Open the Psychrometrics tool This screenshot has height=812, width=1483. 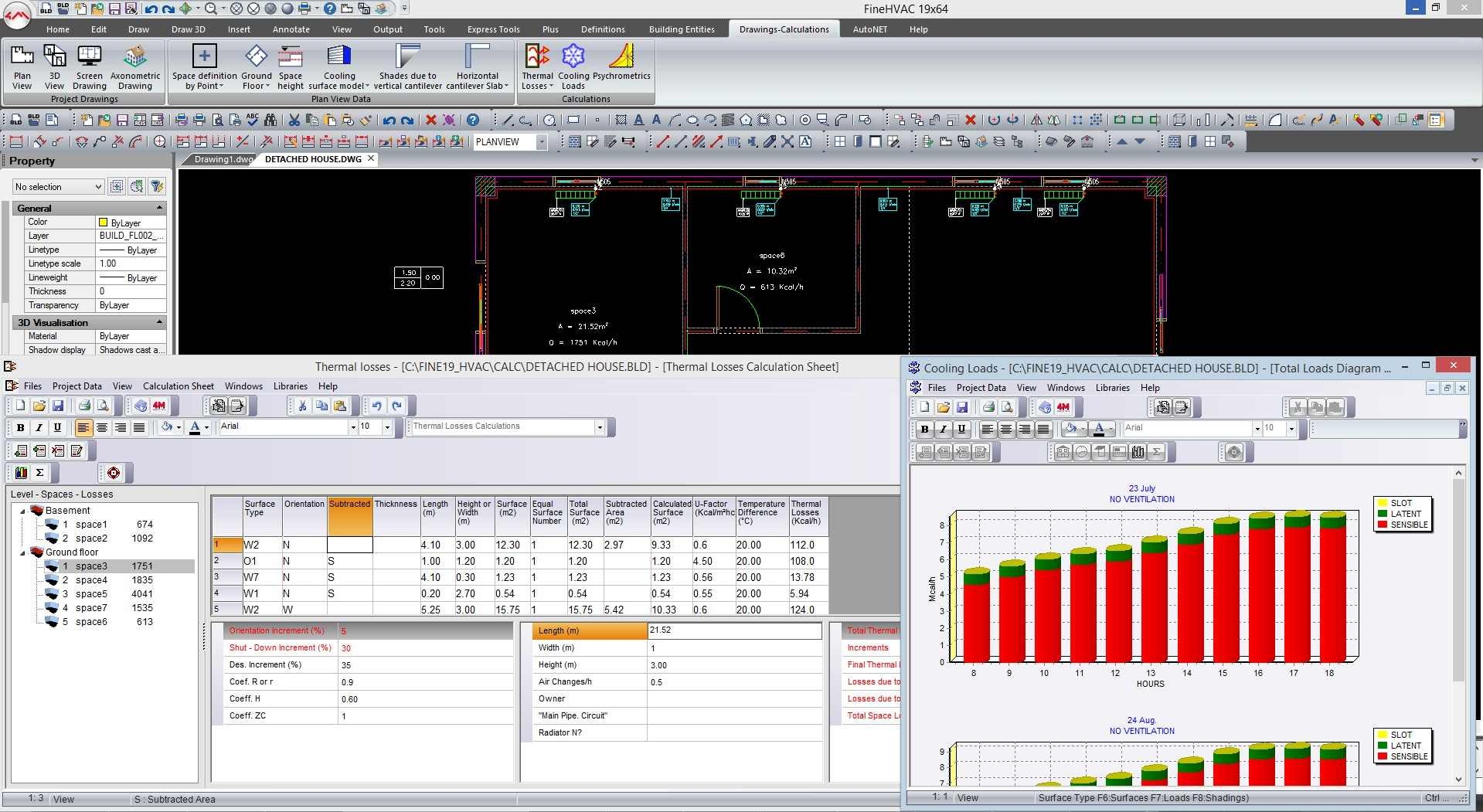[x=621, y=66]
